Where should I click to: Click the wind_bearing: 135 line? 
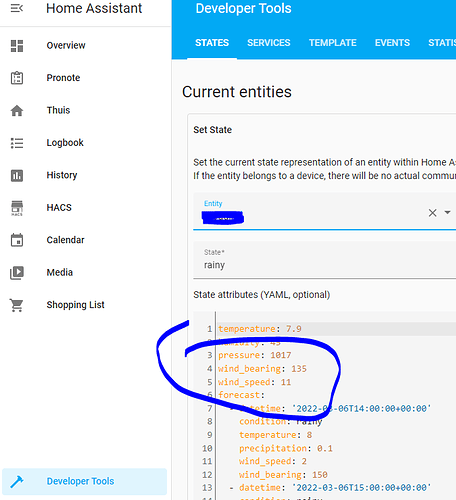click(262, 369)
